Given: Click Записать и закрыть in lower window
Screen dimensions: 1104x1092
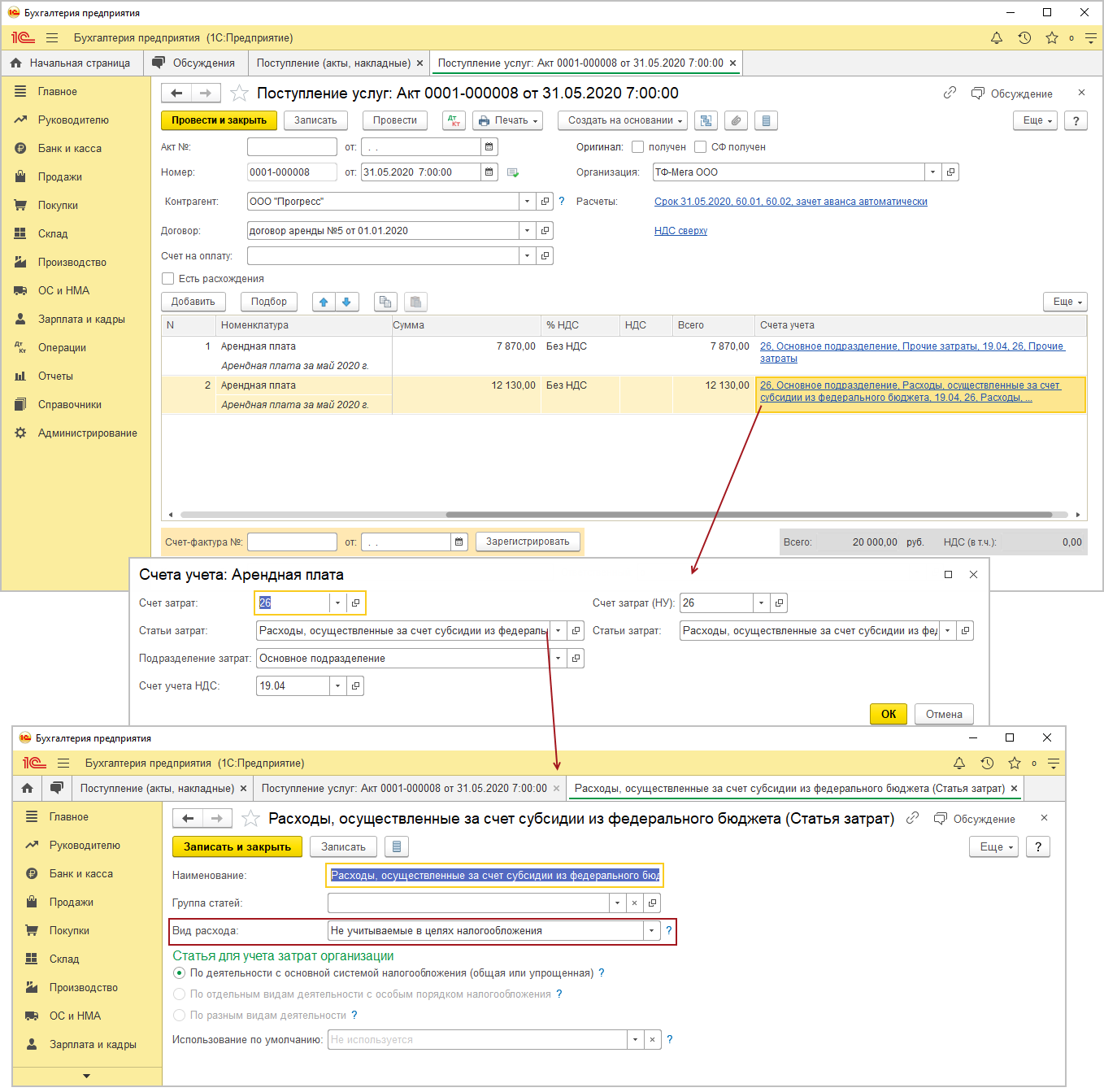Looking at the screenshot, I should point(237,846).
